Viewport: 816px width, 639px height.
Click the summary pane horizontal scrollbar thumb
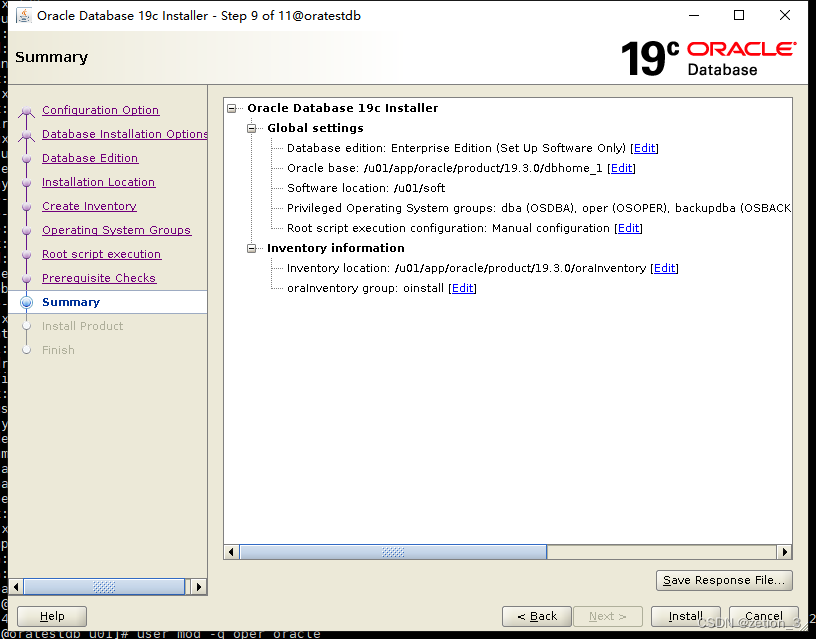click(393, 552)
